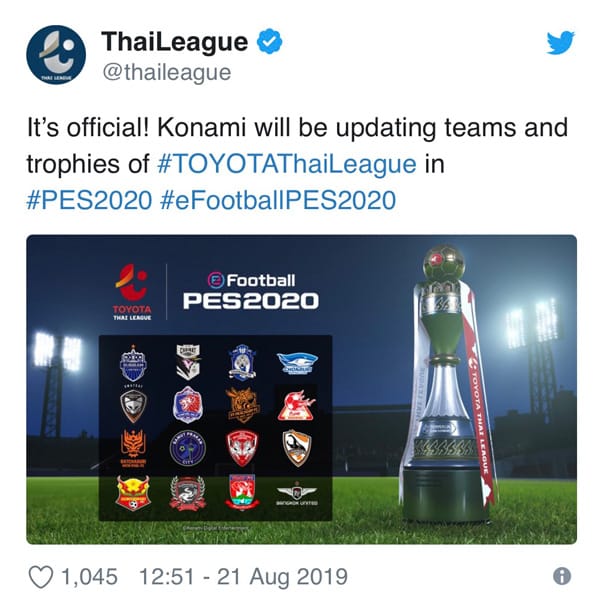This screenshot has height=599, width=600.
Task: Open the trophy in the tweet image
Action: (448, 385)
